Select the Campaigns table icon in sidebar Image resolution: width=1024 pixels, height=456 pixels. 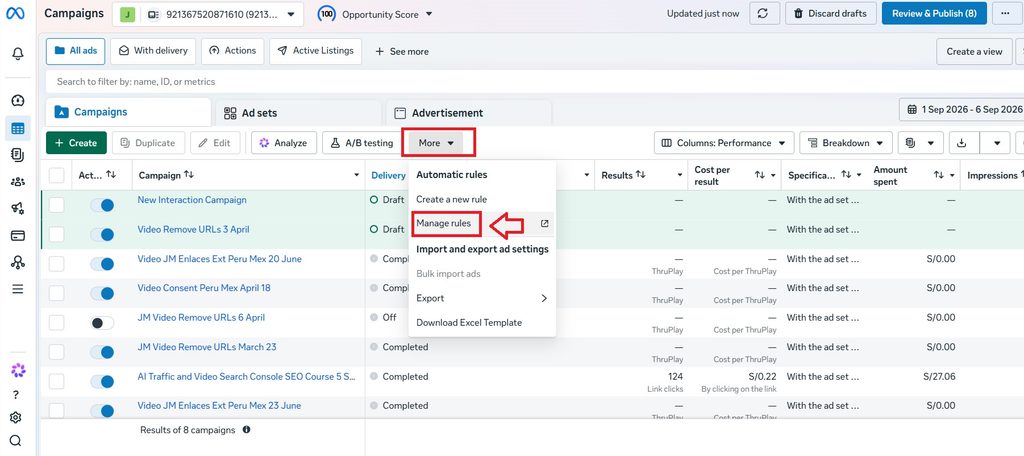18,129
